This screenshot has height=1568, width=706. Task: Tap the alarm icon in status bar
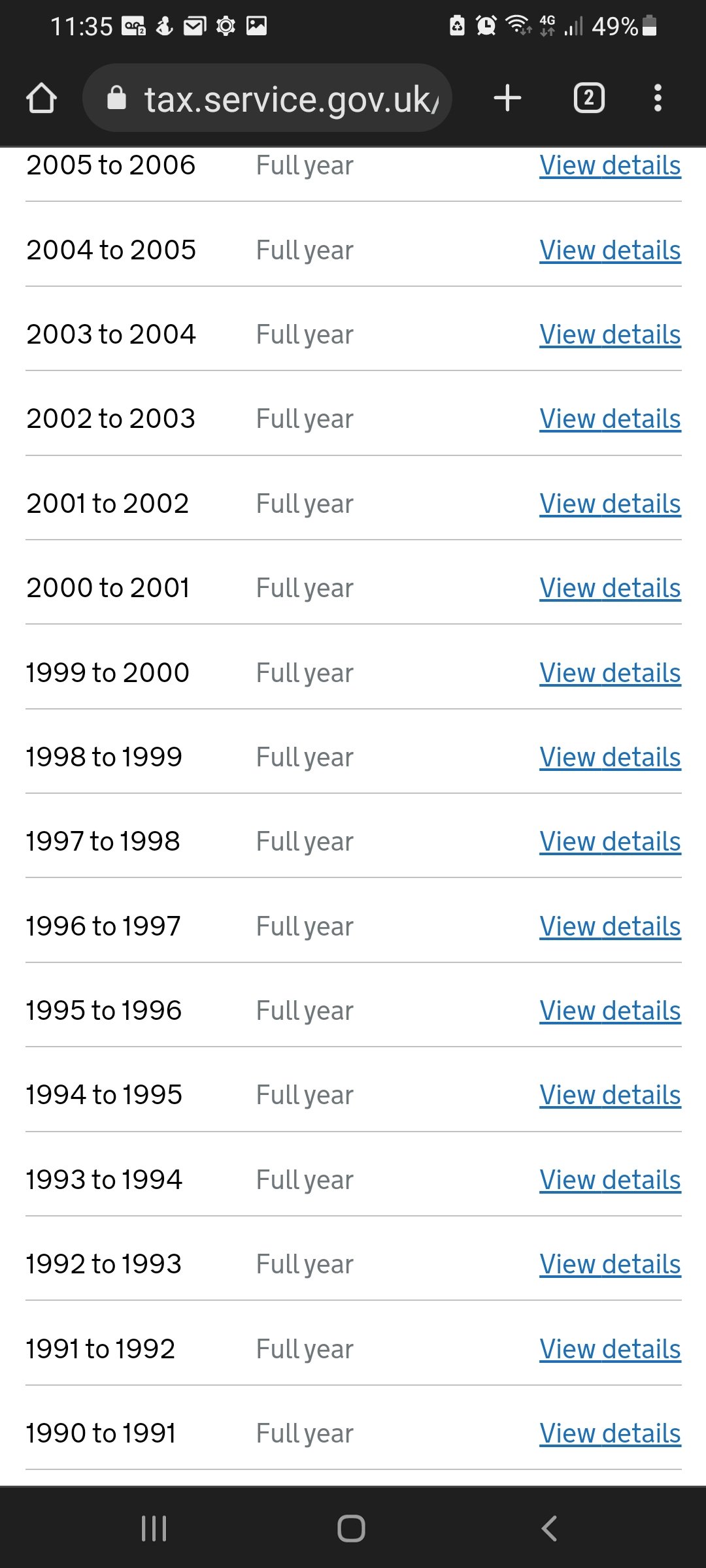[x=486, y=25]
